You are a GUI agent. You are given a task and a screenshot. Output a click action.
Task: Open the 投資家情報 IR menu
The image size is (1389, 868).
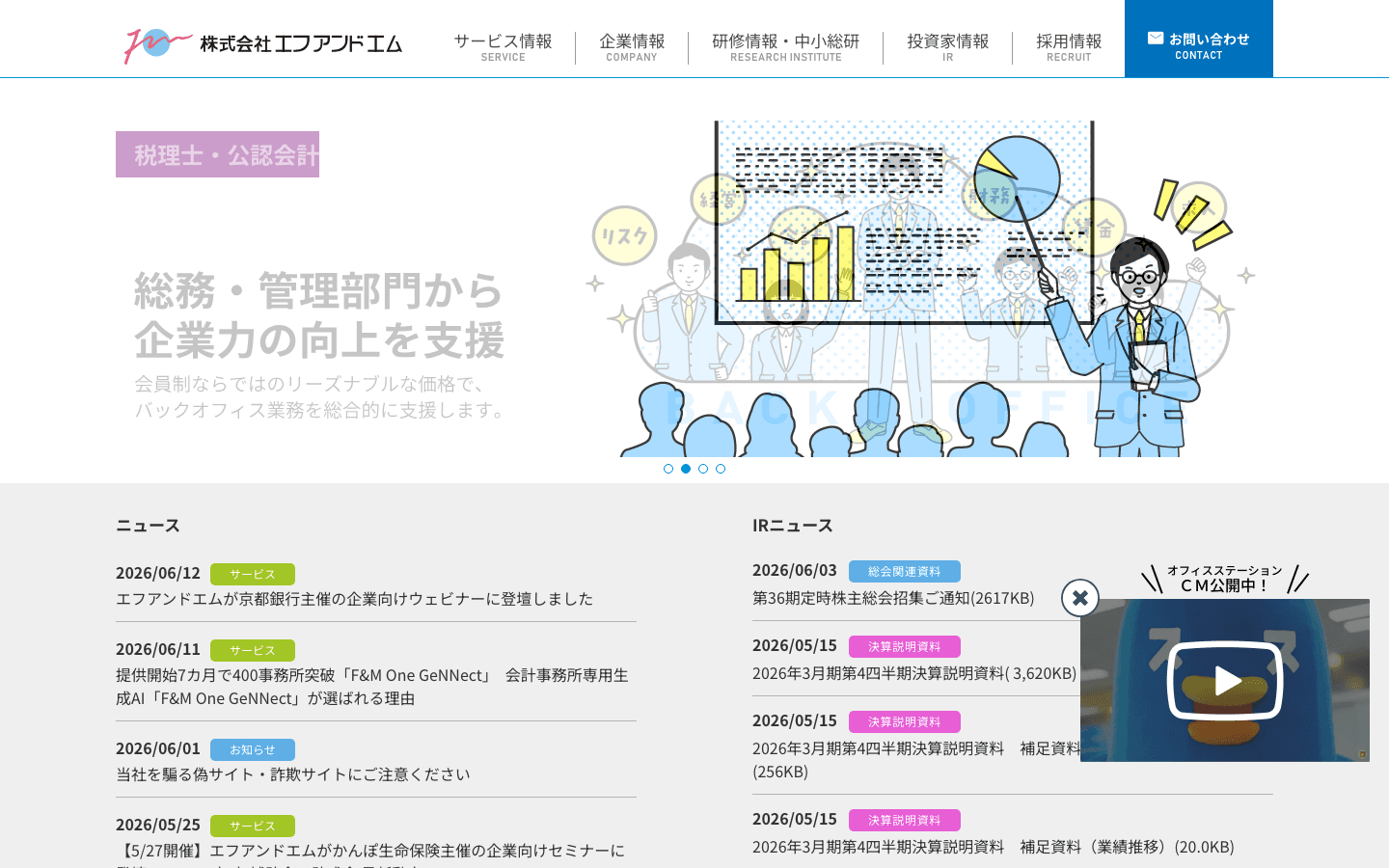(948, 46)
